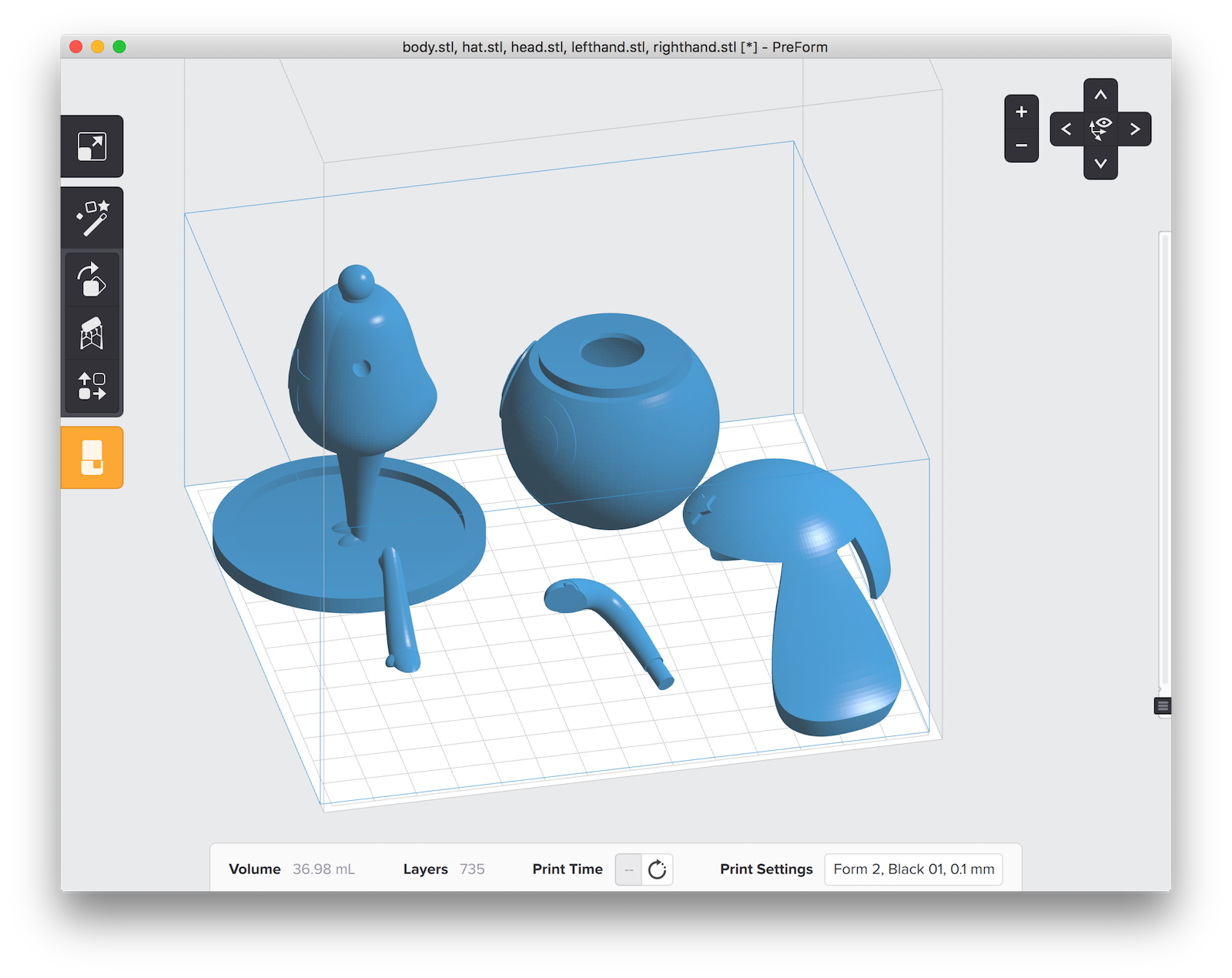
Task: Recalculate print time with refresh icon
Action: pos(657,869)
